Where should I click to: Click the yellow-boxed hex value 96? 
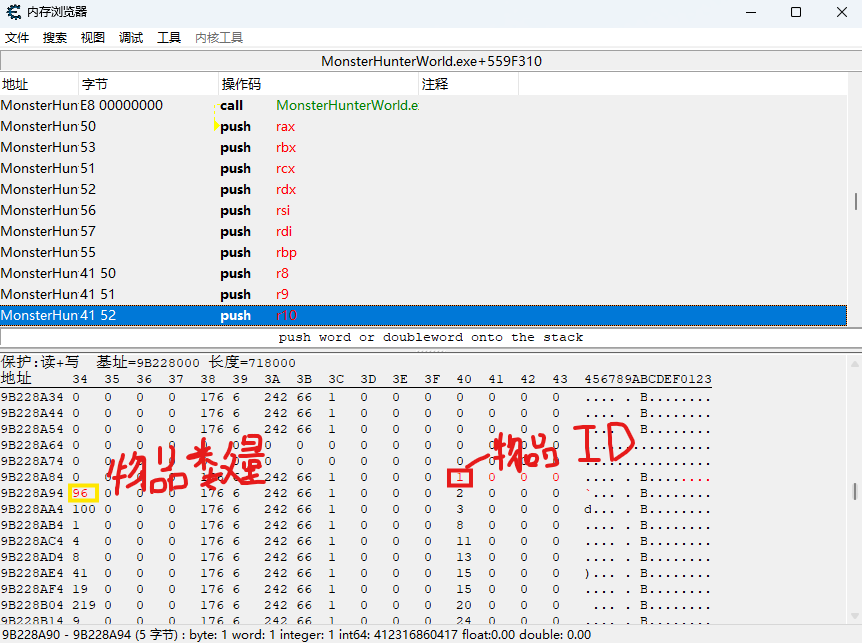point(83,493)
